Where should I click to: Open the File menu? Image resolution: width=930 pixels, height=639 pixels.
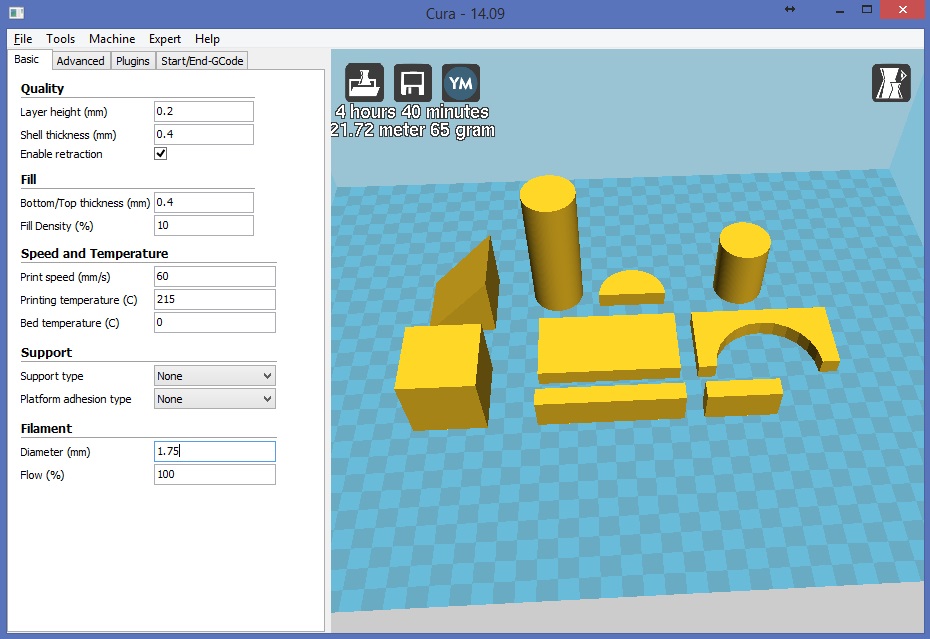coord(23,39)
